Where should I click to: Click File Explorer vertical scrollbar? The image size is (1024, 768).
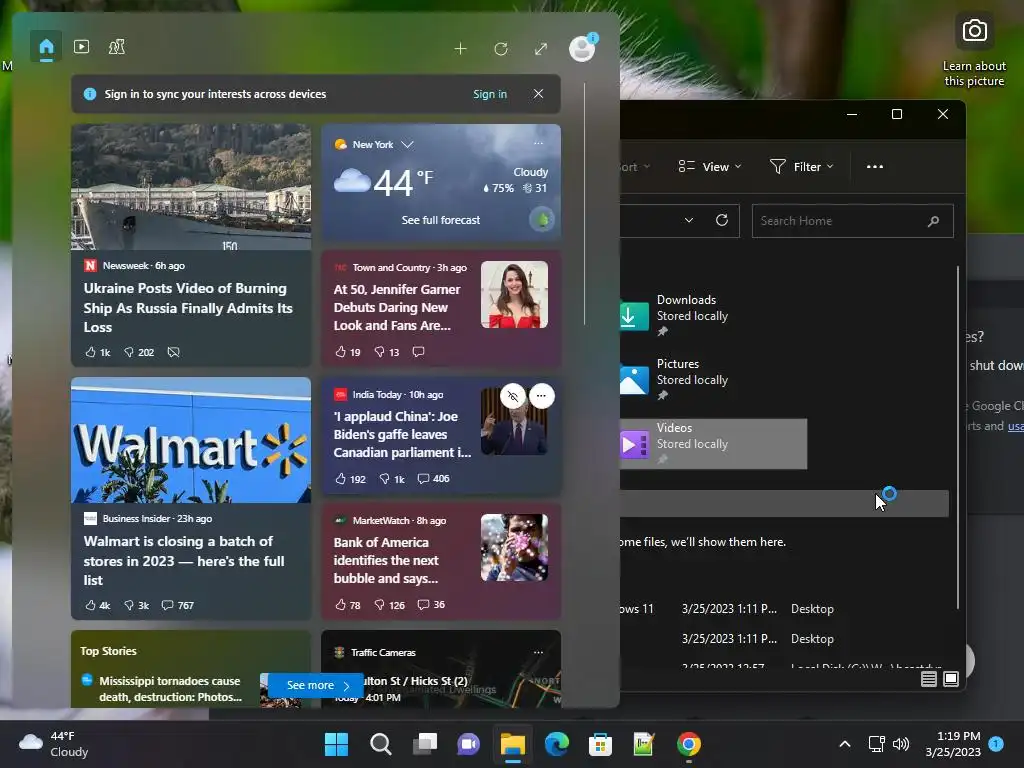957,438
